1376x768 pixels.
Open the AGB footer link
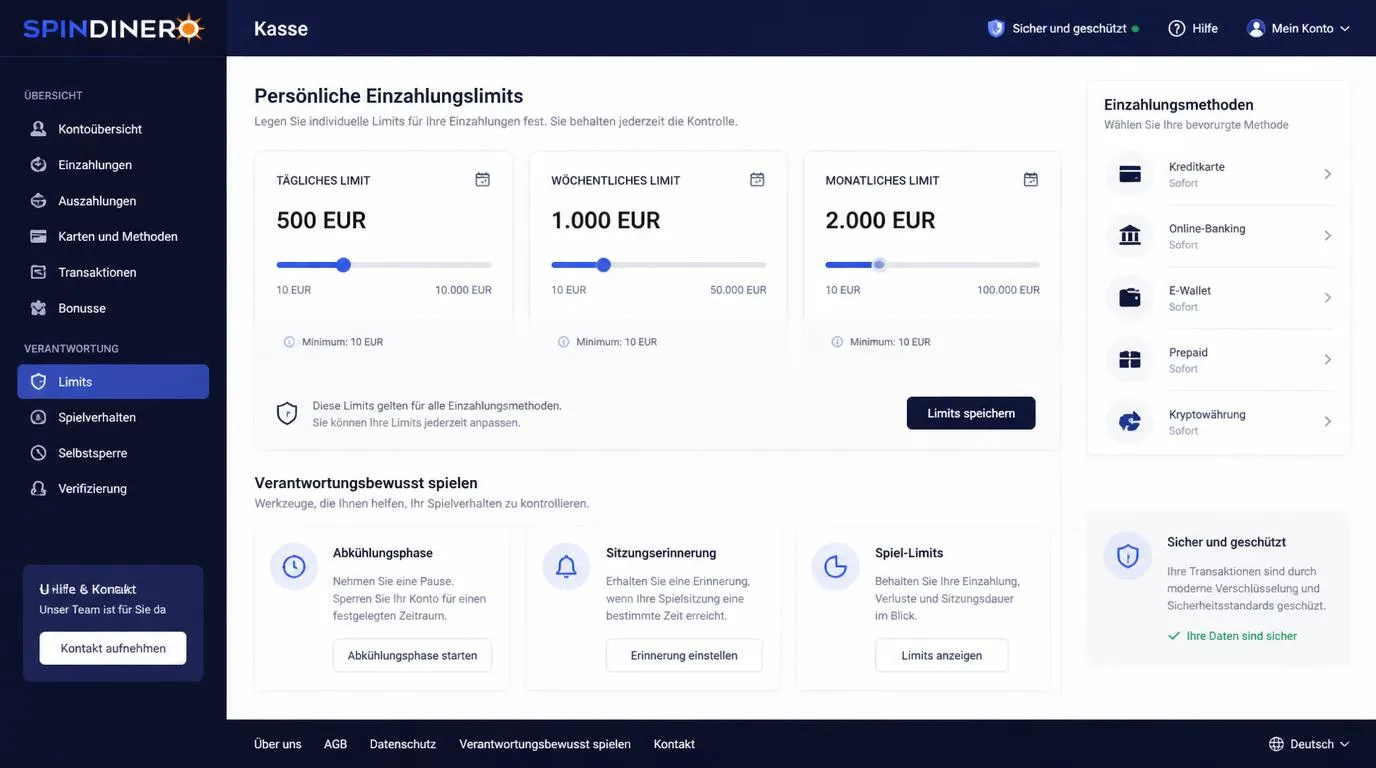coord(335,744)
